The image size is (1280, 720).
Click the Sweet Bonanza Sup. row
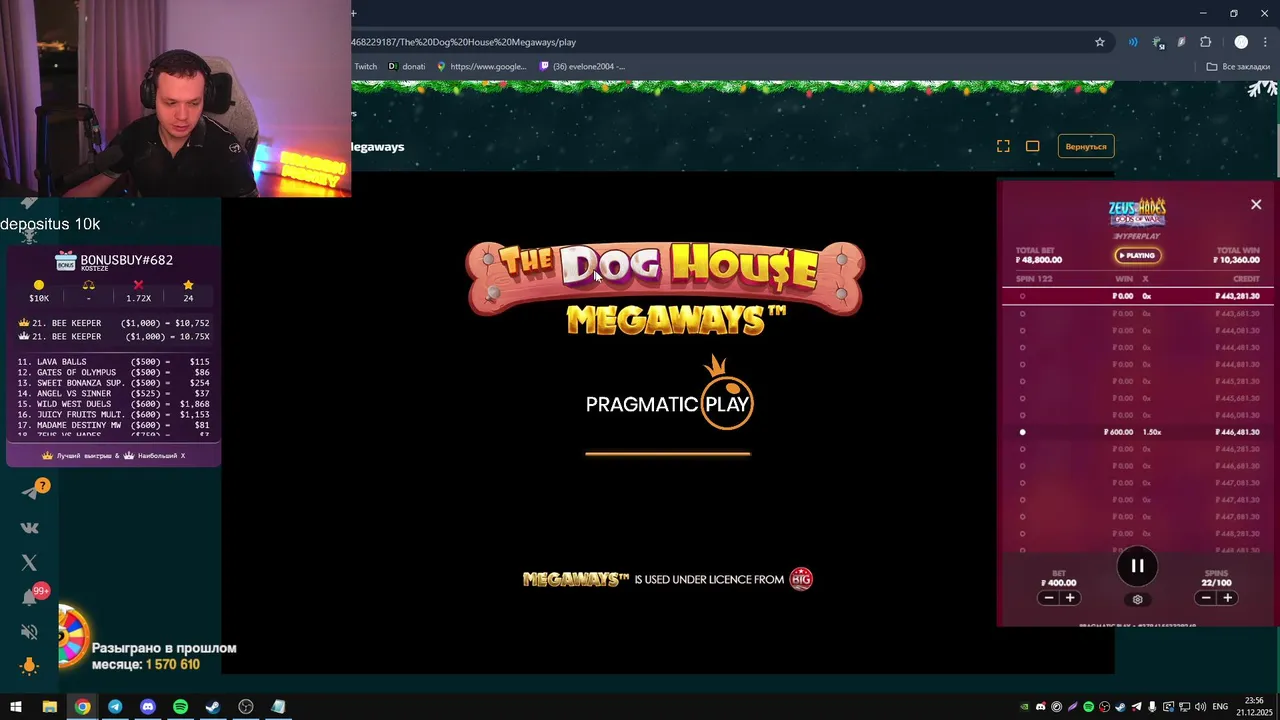pos(113,383)
